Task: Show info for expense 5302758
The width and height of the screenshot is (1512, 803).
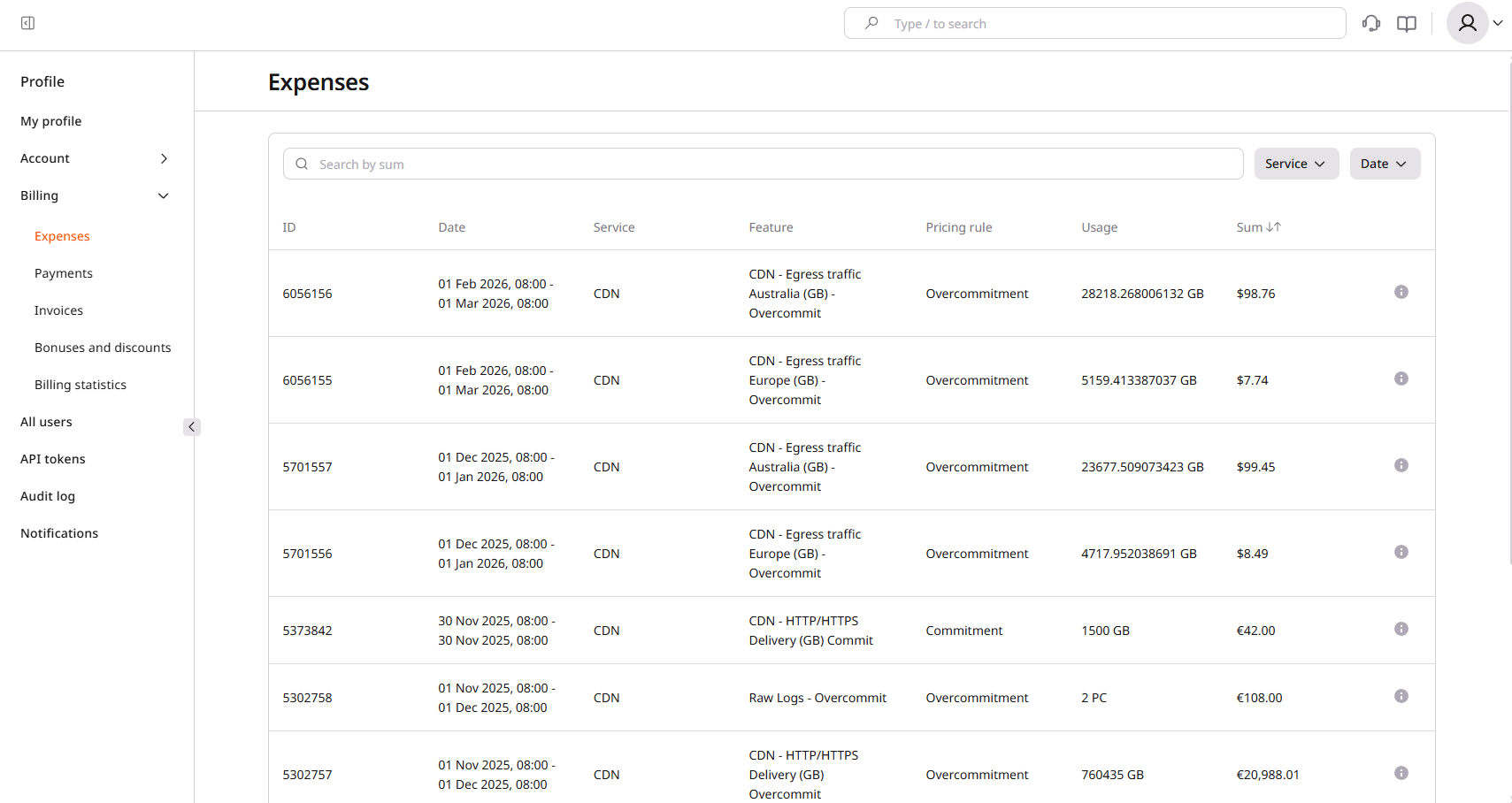Action: [1401, 696]
